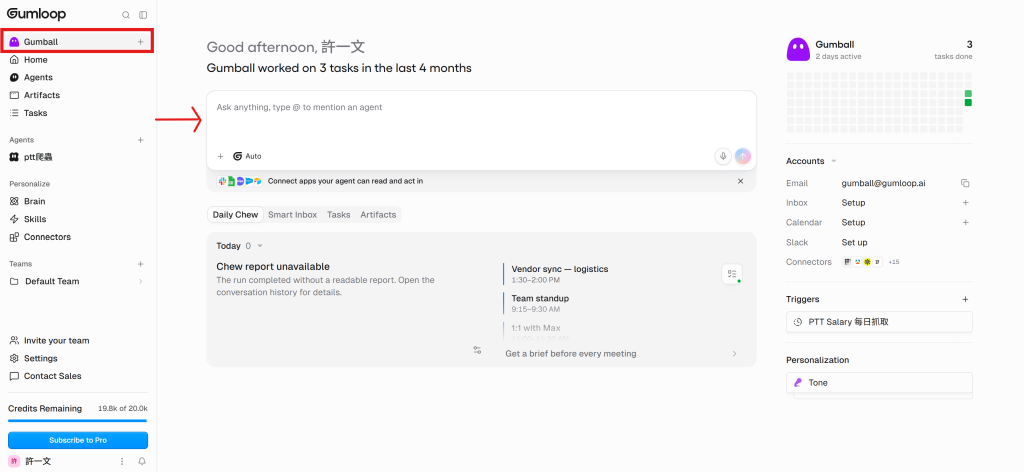Switch to the Tasks tab
This screenshot has width=1024, height=472.
pos(339,215)
